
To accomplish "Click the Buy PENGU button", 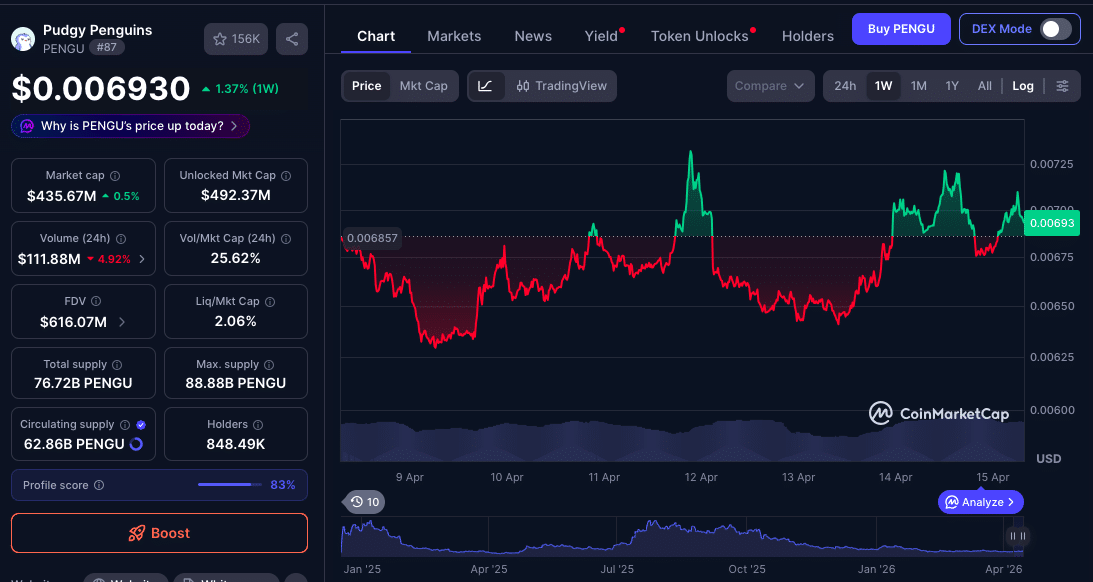I will pos(900,29).
